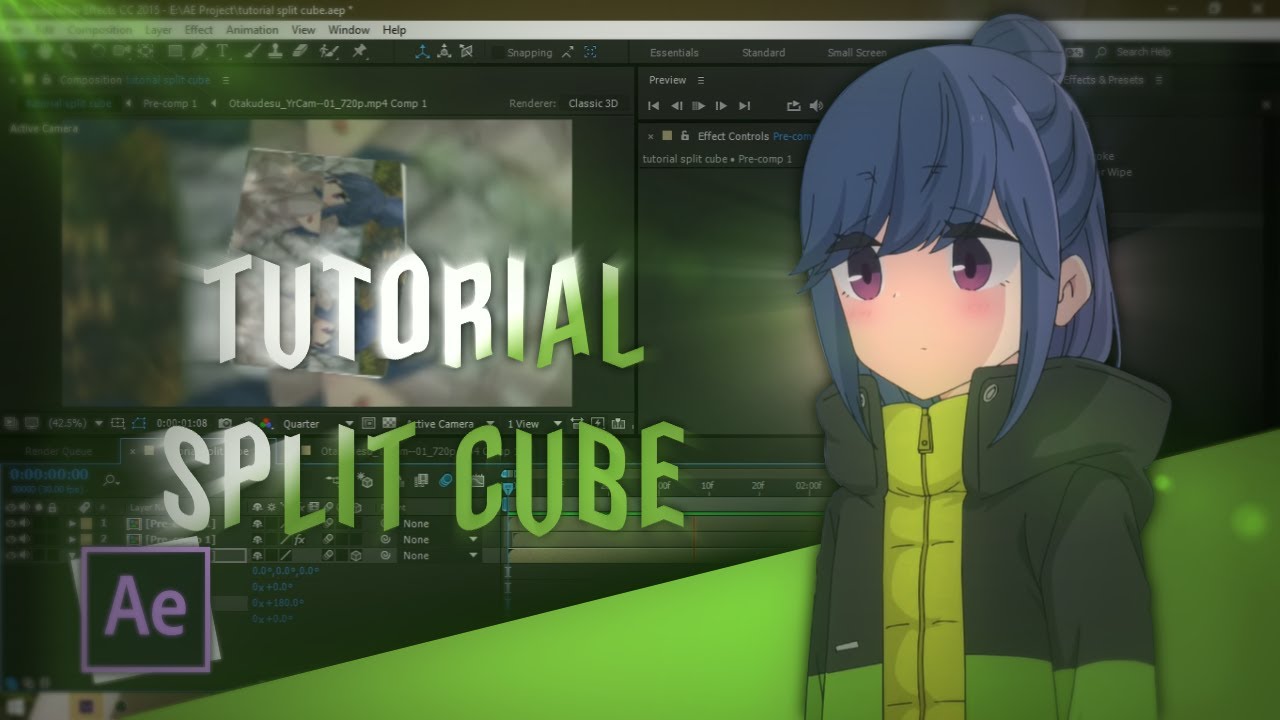Select the Essentials workspace

tap(675, 52)
